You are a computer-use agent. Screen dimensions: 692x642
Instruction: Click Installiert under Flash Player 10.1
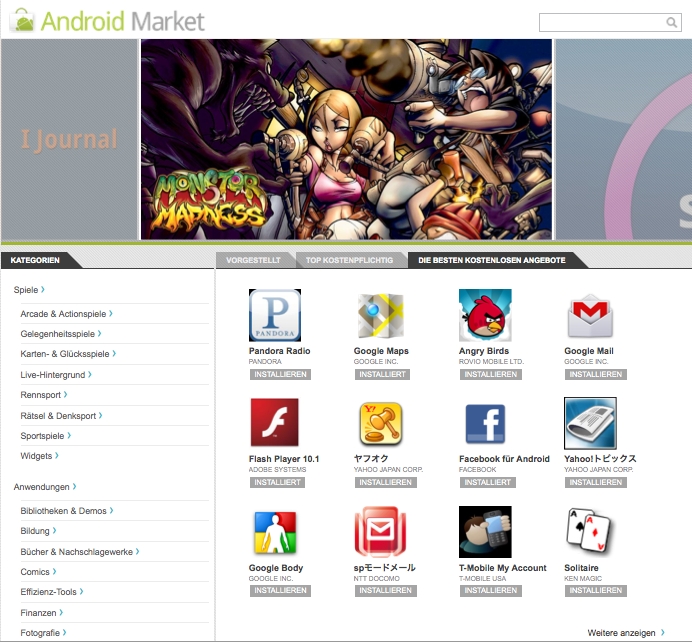tap(277, 483)
